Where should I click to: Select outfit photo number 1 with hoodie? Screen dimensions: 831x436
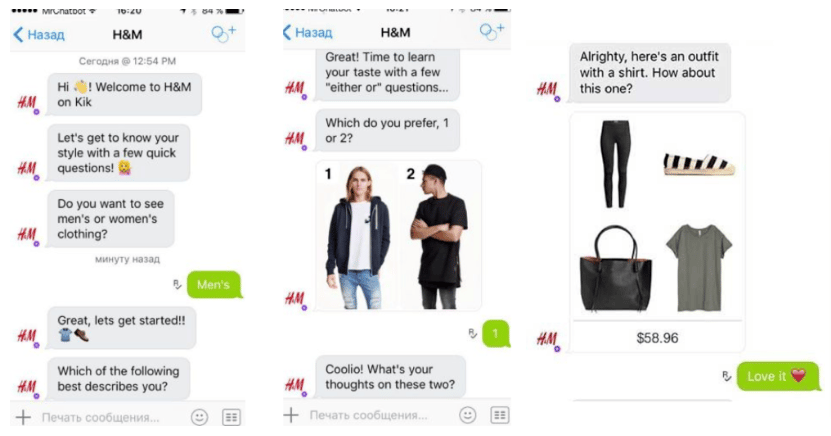pos(357,236)
